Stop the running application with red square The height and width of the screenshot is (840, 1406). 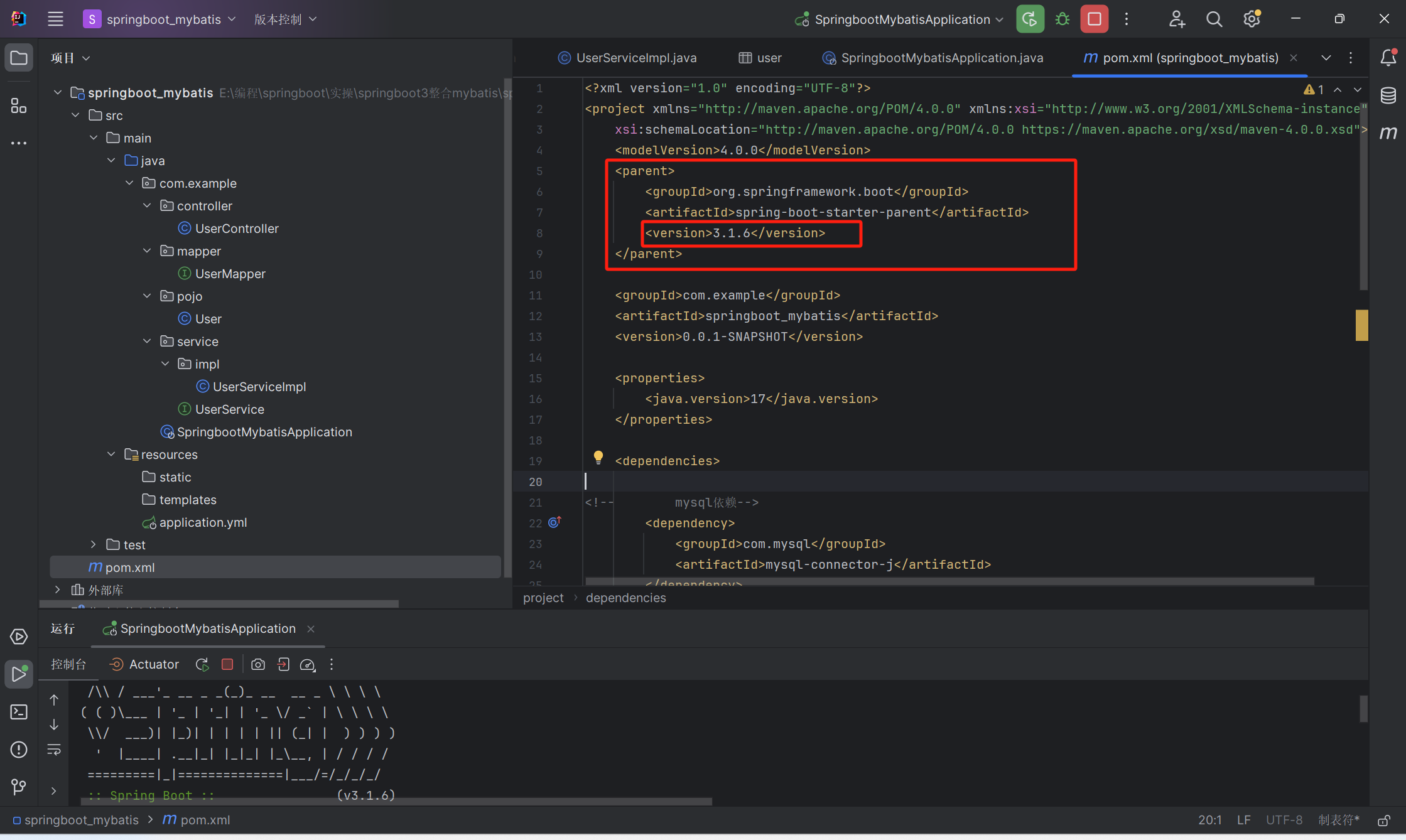pos(1094,19)
